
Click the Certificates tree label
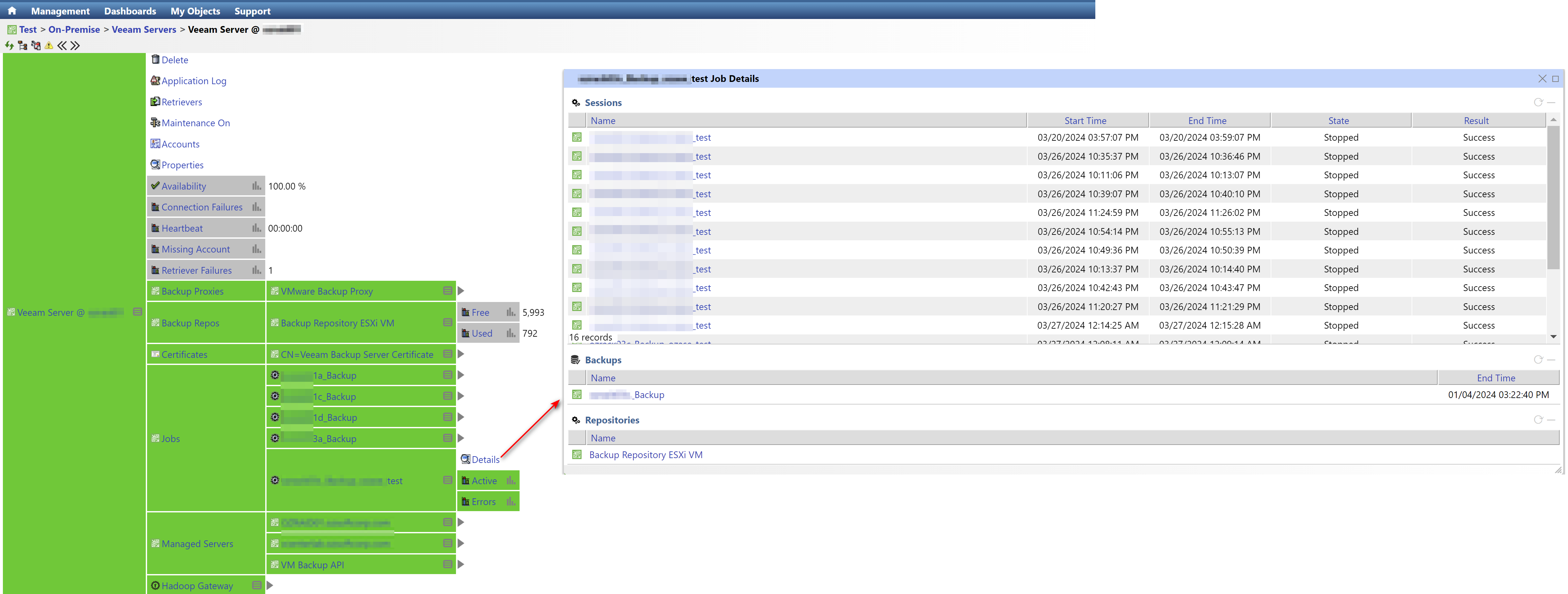tap(184, 354)
